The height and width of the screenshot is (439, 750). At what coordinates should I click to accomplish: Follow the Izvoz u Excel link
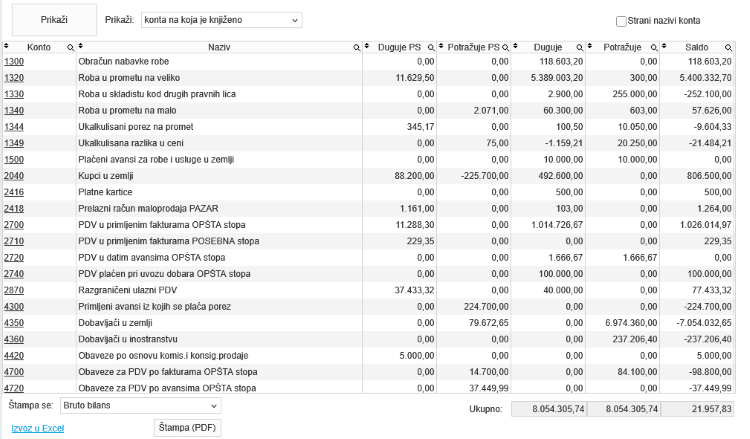point(38,428)
